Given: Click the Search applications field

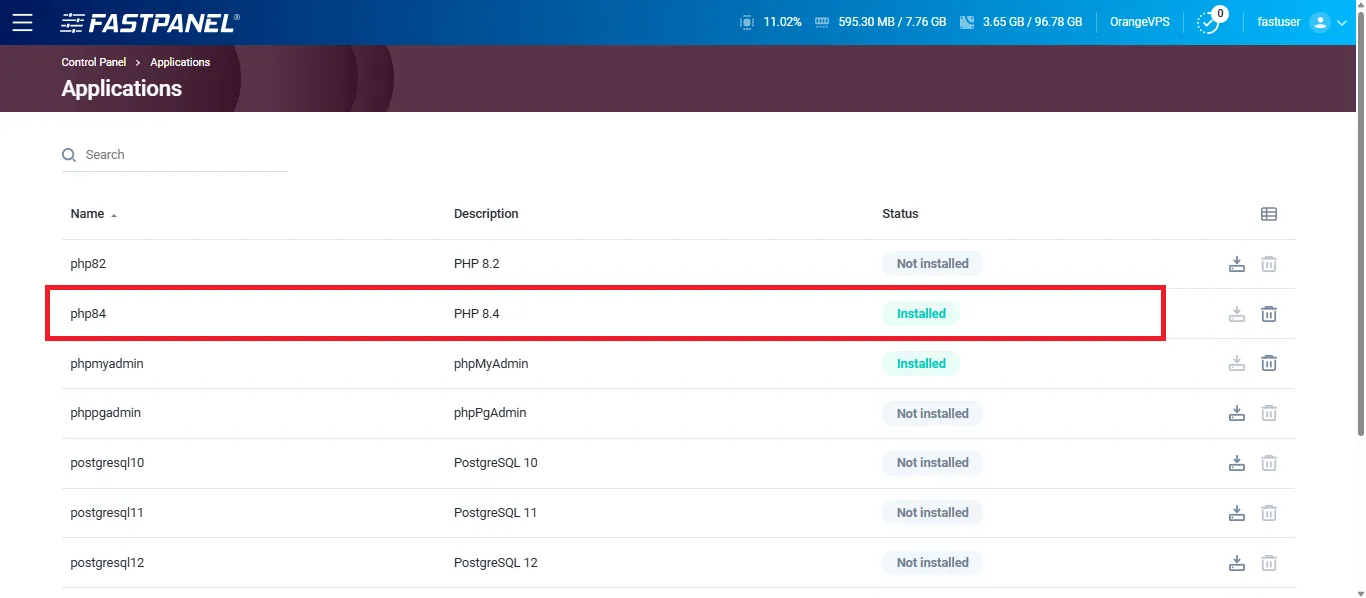Looking at the screenshot, I should tap(180, 155).
